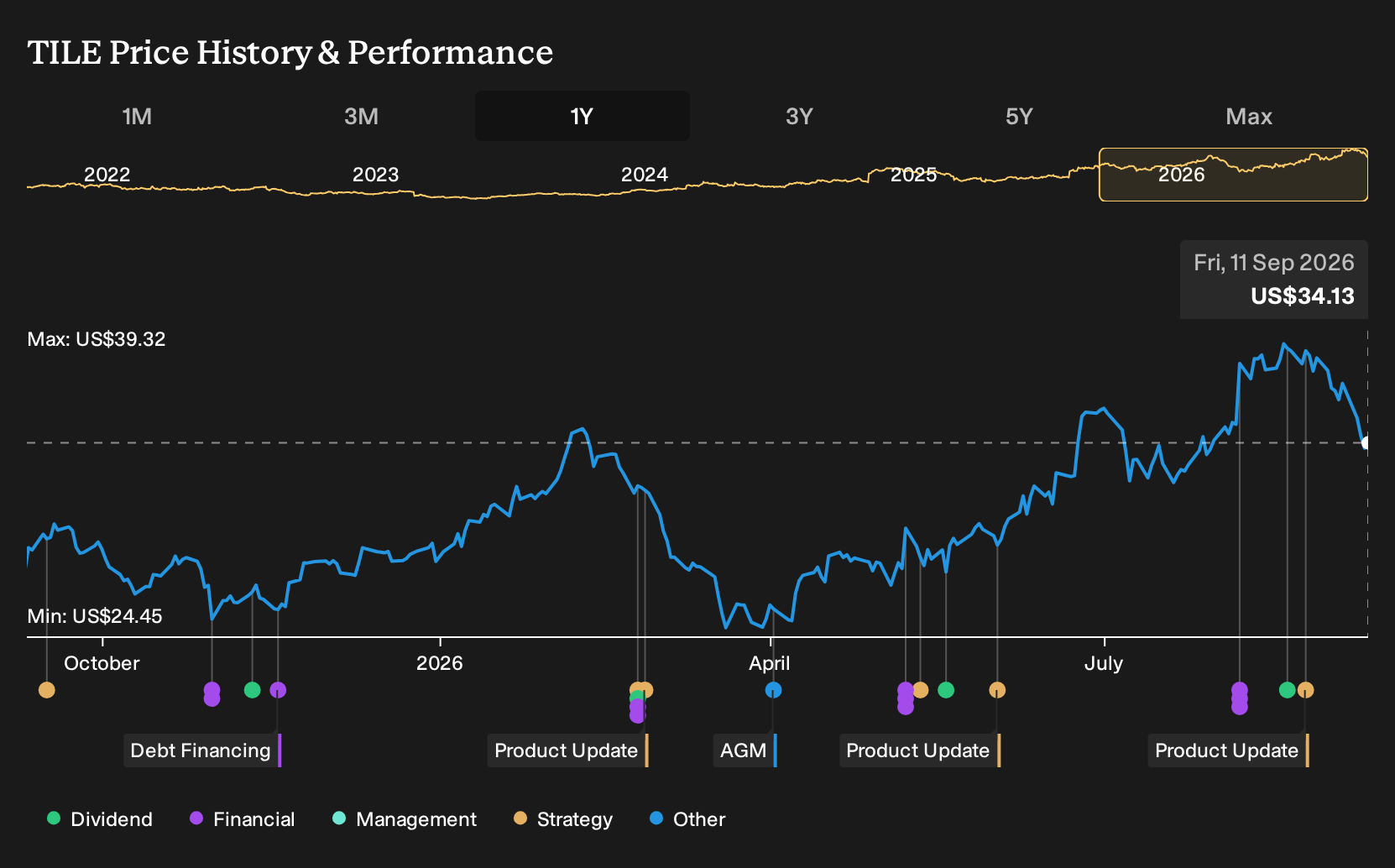Toggle the Dividend legend filter
Viewport: 1395px width, 868px height.
pos(99,819)
